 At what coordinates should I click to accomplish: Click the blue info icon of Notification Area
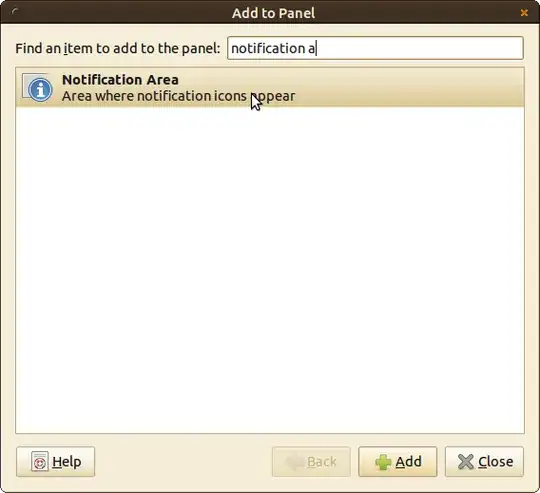pyautogui.click(x=40, y=90)
